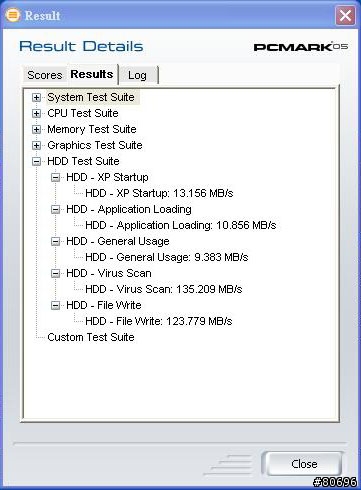Expand the Memory Test Suite node
Screen dimensions: 361x490
(36, 129)
